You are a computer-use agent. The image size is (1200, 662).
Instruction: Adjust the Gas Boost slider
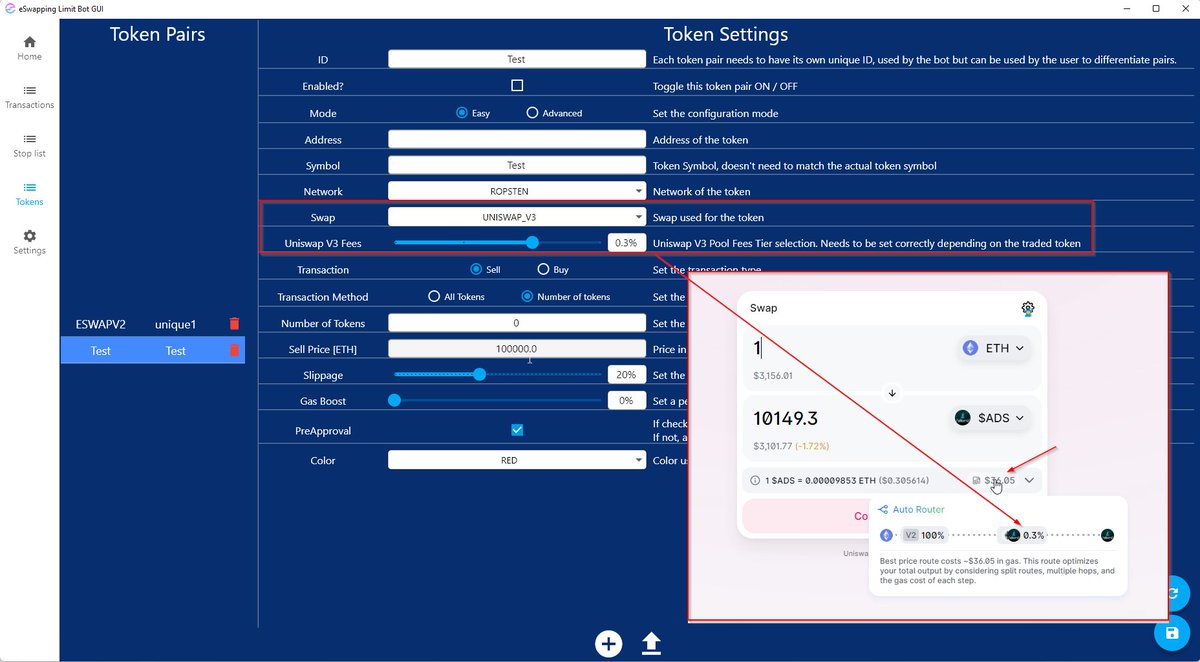[394, 400]
